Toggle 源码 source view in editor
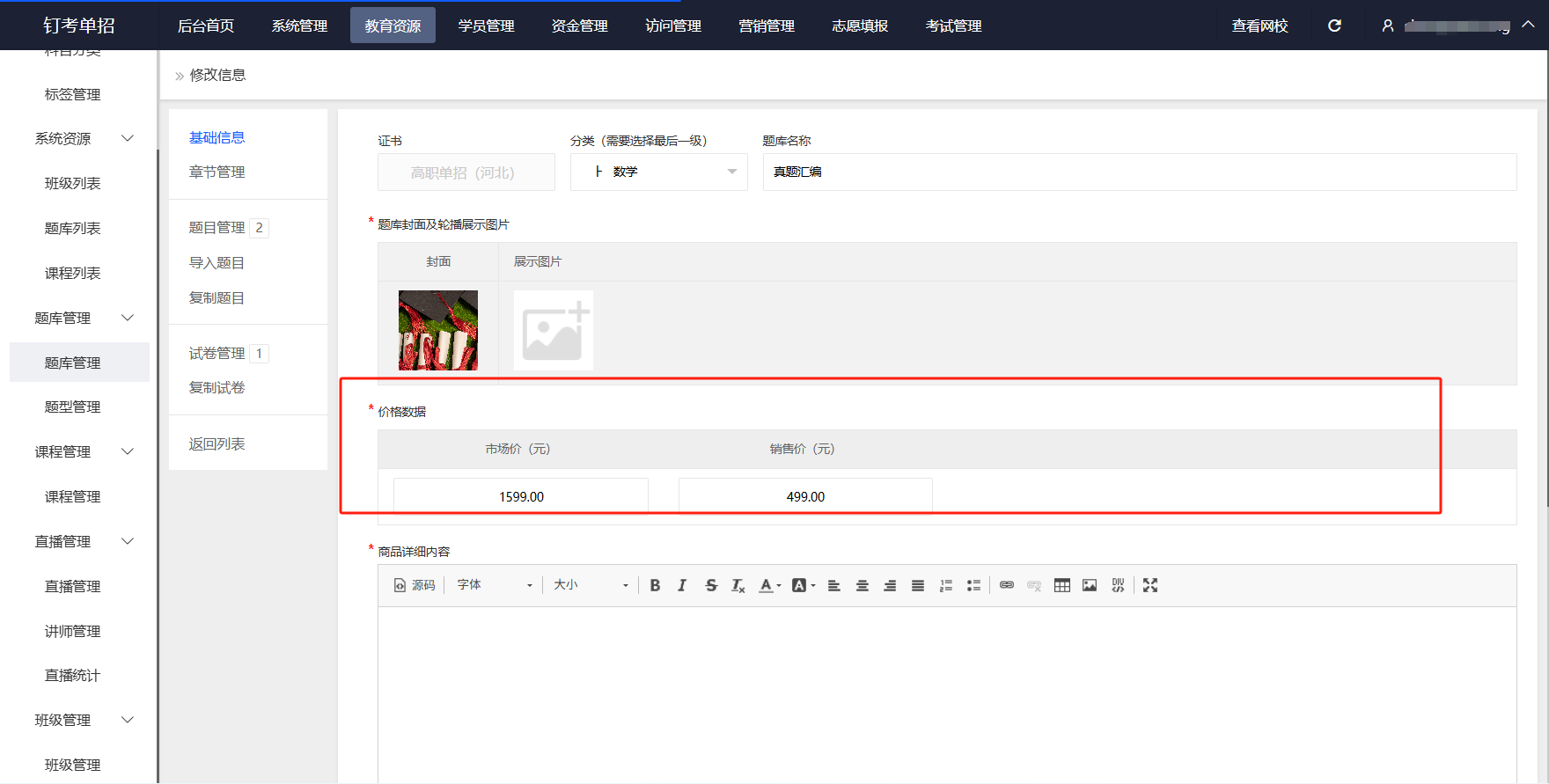 tap(415, 585)
